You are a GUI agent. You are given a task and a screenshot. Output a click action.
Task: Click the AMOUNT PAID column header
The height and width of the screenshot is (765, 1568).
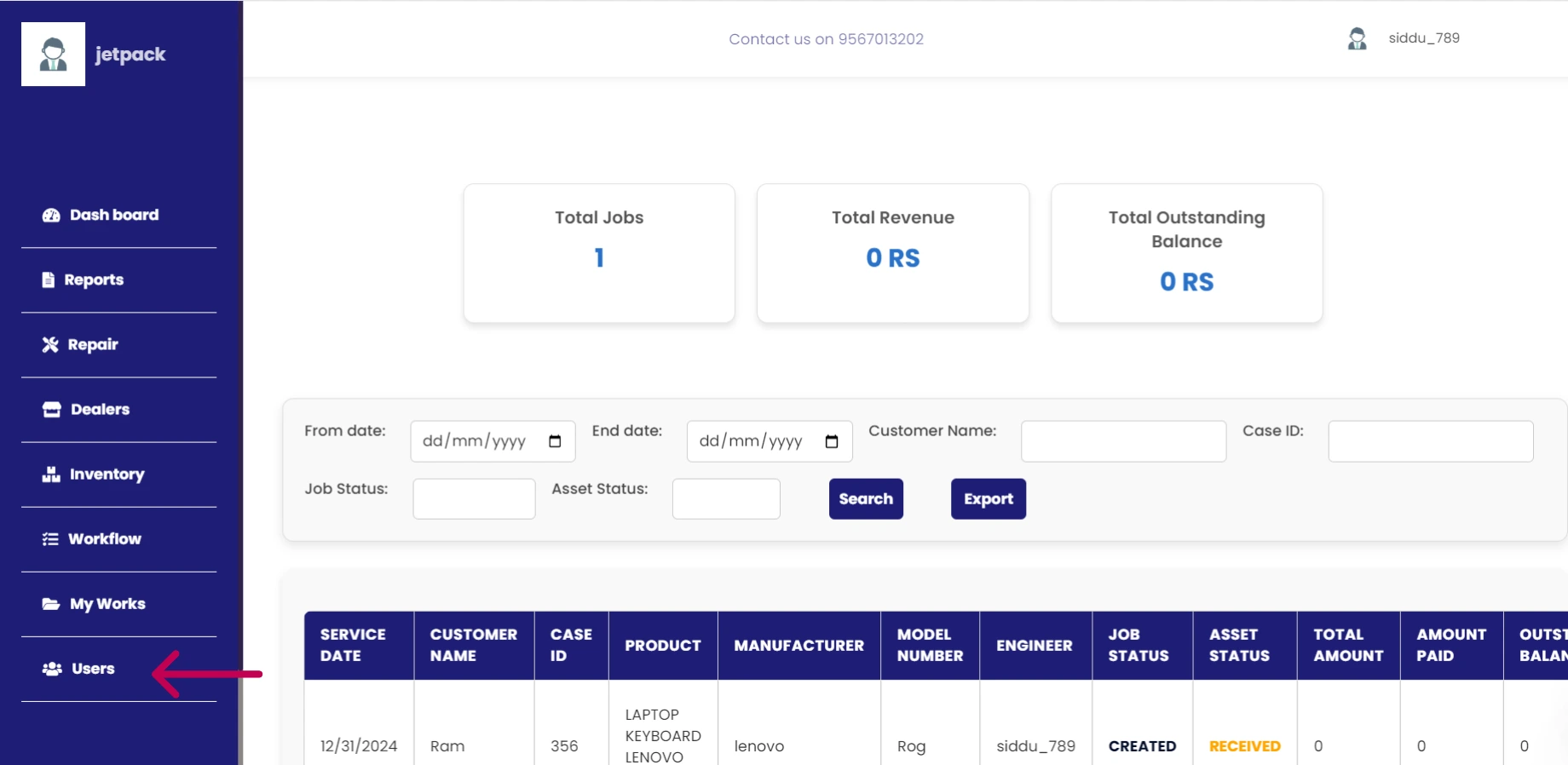[1452, 646]
